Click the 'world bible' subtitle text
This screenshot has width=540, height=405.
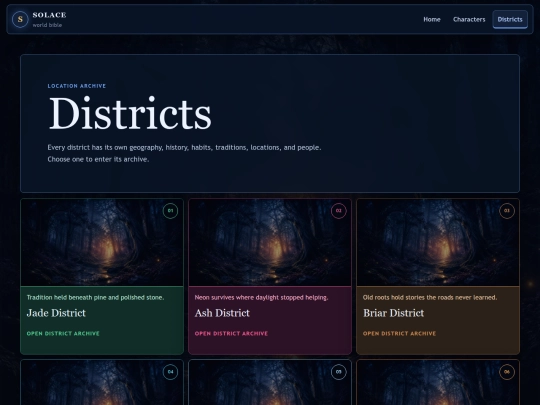point(47,25)
